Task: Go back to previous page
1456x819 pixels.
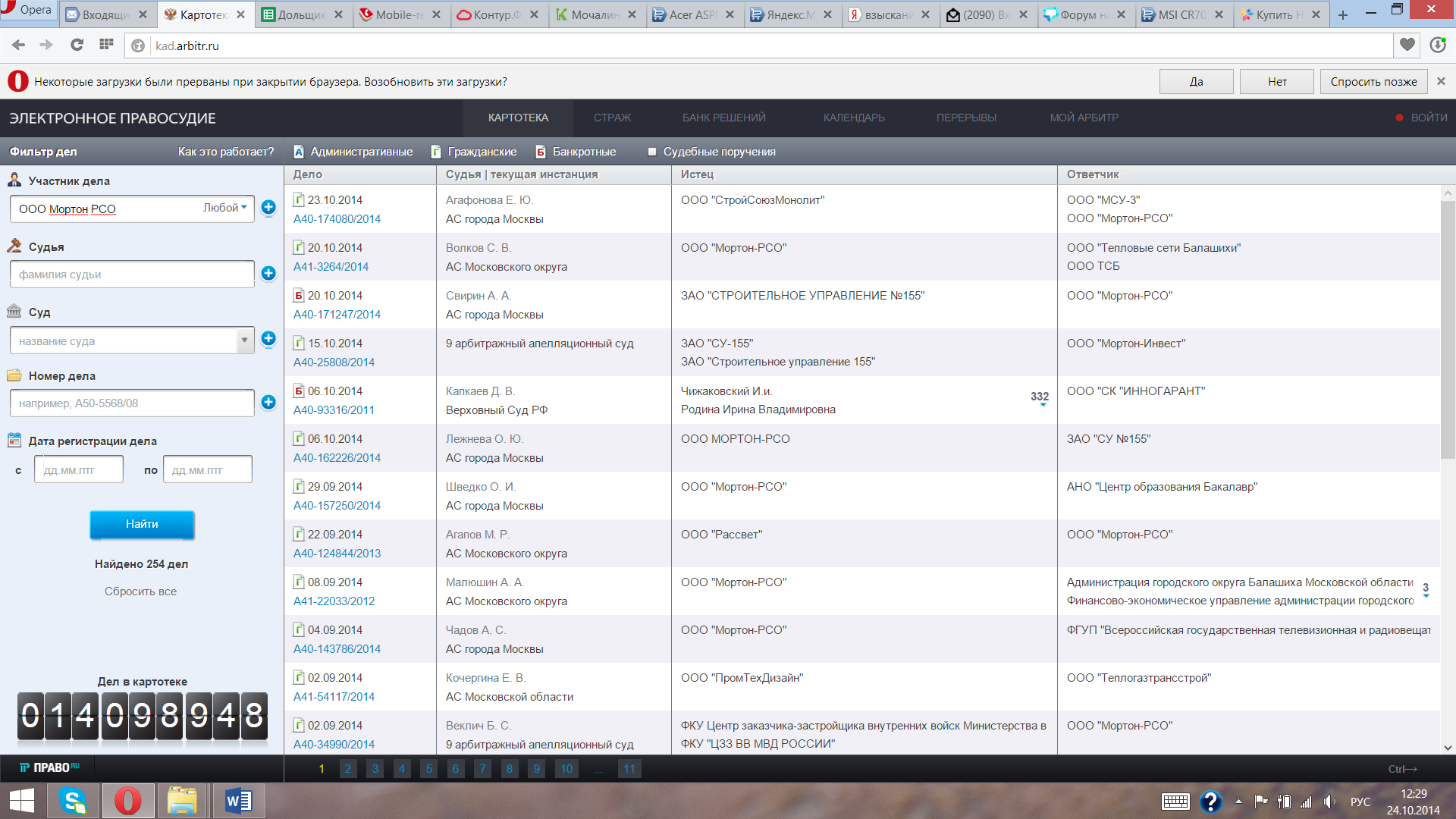Action: 19,45
